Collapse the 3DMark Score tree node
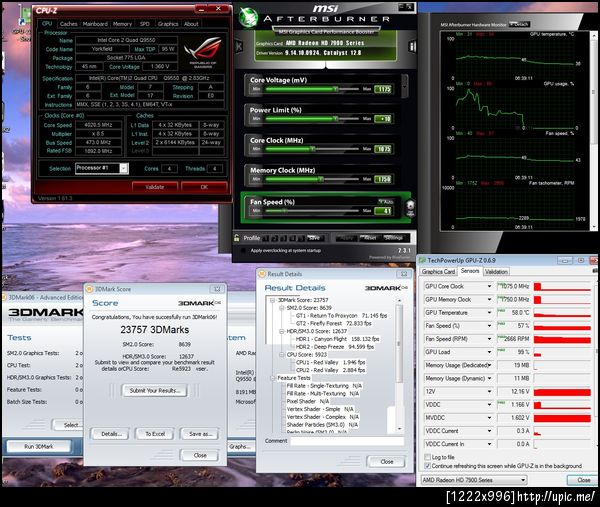 point(272,300)
